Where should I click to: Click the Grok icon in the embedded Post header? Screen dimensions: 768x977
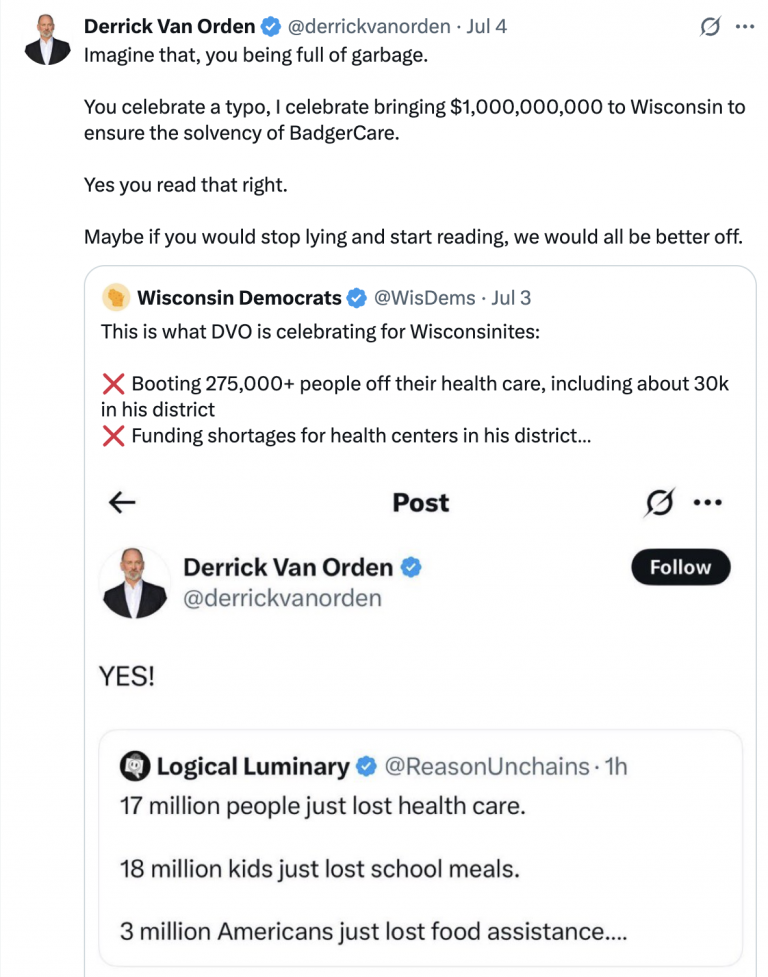pos(659,502)
